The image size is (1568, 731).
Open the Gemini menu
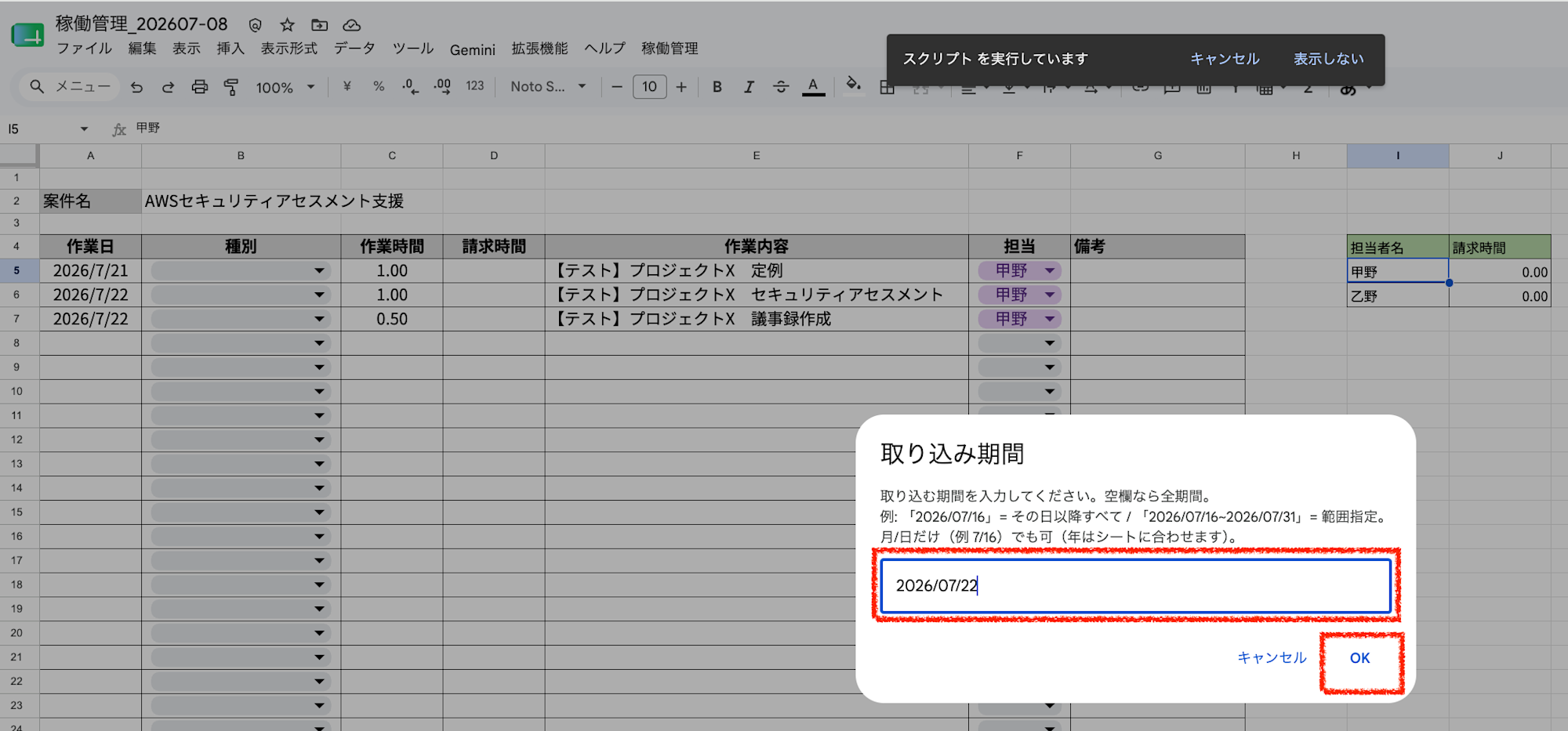coord(473,49)
